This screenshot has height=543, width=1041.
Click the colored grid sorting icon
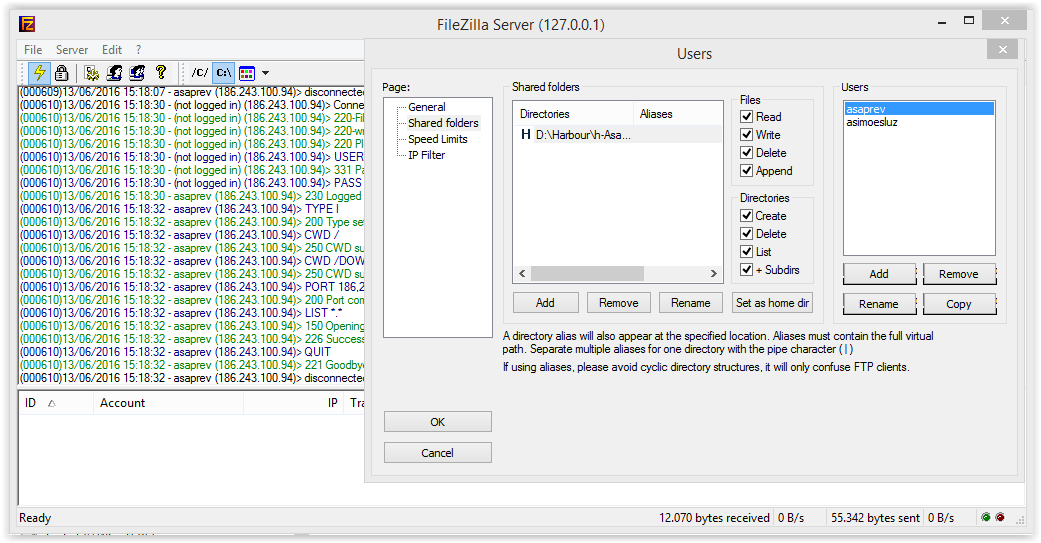pos(247,73)
